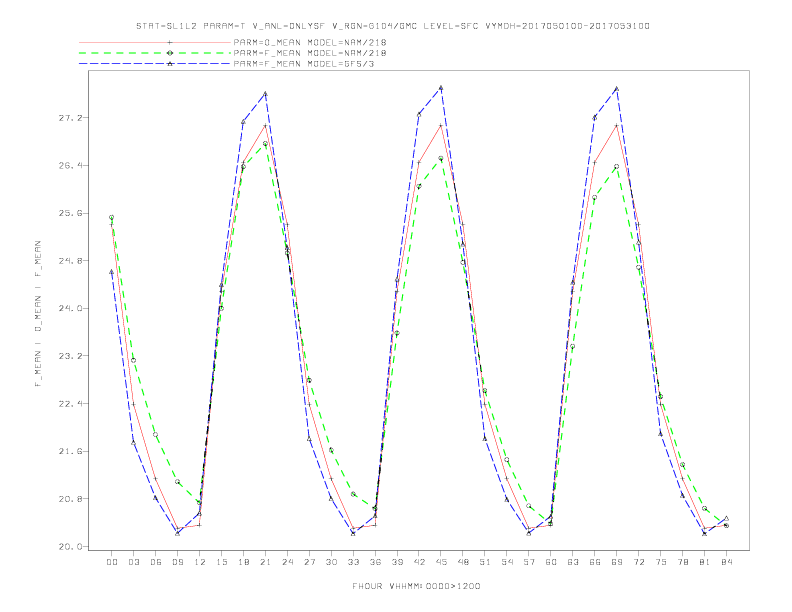Click the green circle peak above hour 45
This screenshot has width=792, height=612.
(x=441, y=158)
